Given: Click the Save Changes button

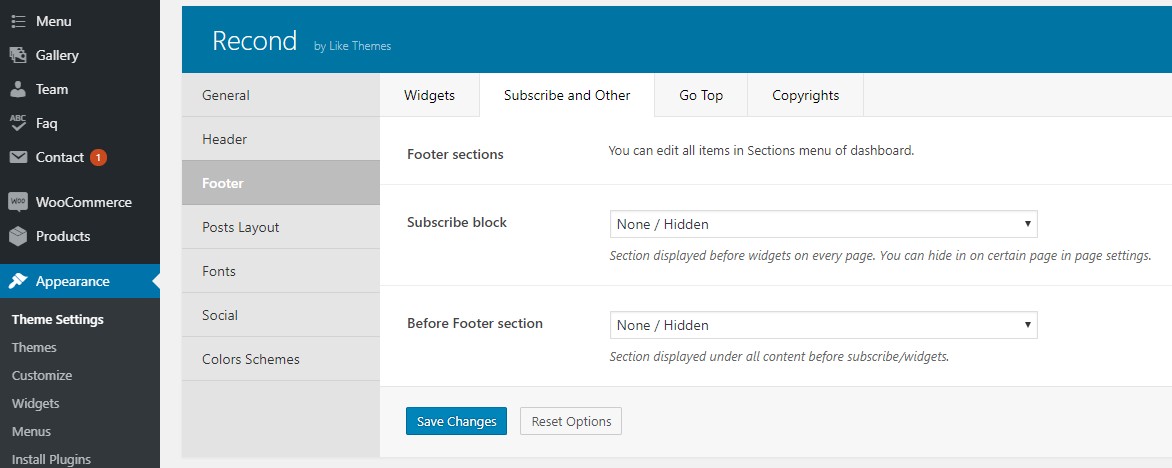Looking at the screenshot, I should click(456, 421).
